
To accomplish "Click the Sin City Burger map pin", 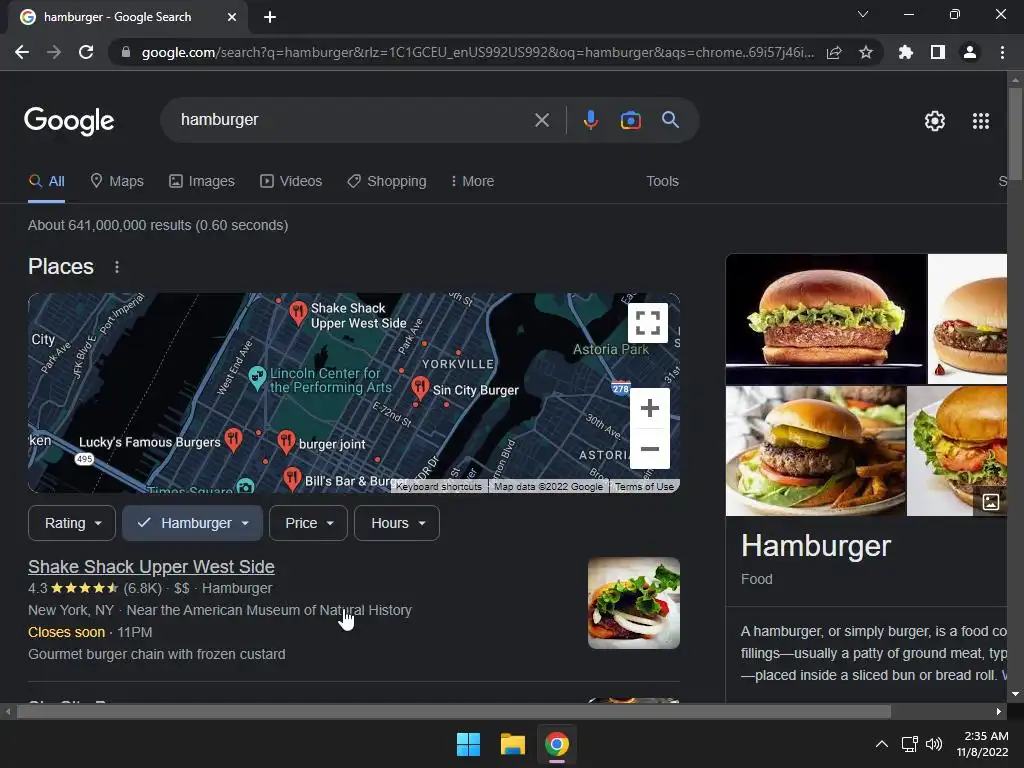I will 420,387.
